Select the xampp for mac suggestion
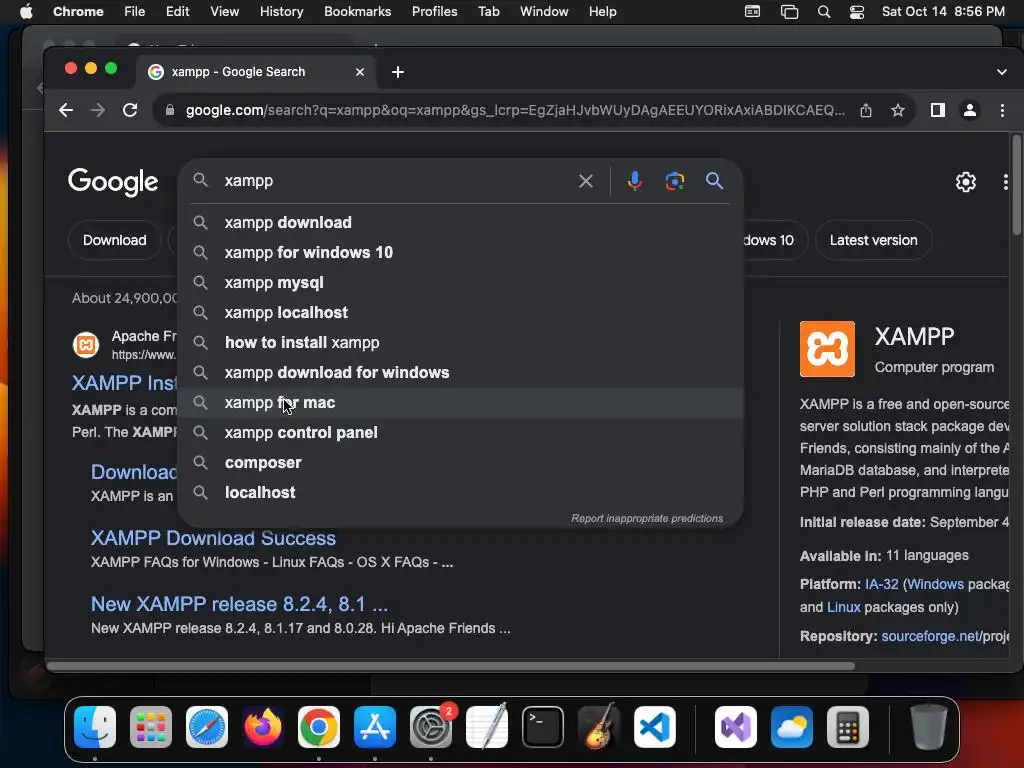Image resolution: width=1024 pixels, height=768 pixels. click(460, 403)
